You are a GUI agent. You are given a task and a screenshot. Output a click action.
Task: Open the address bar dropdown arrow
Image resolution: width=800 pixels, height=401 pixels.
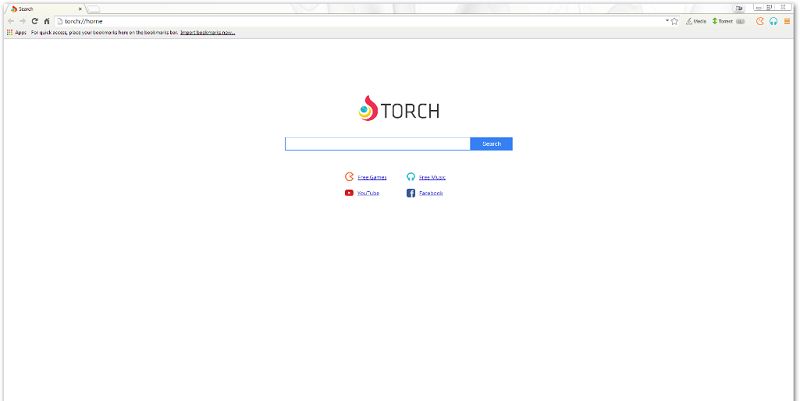(667, 21)
